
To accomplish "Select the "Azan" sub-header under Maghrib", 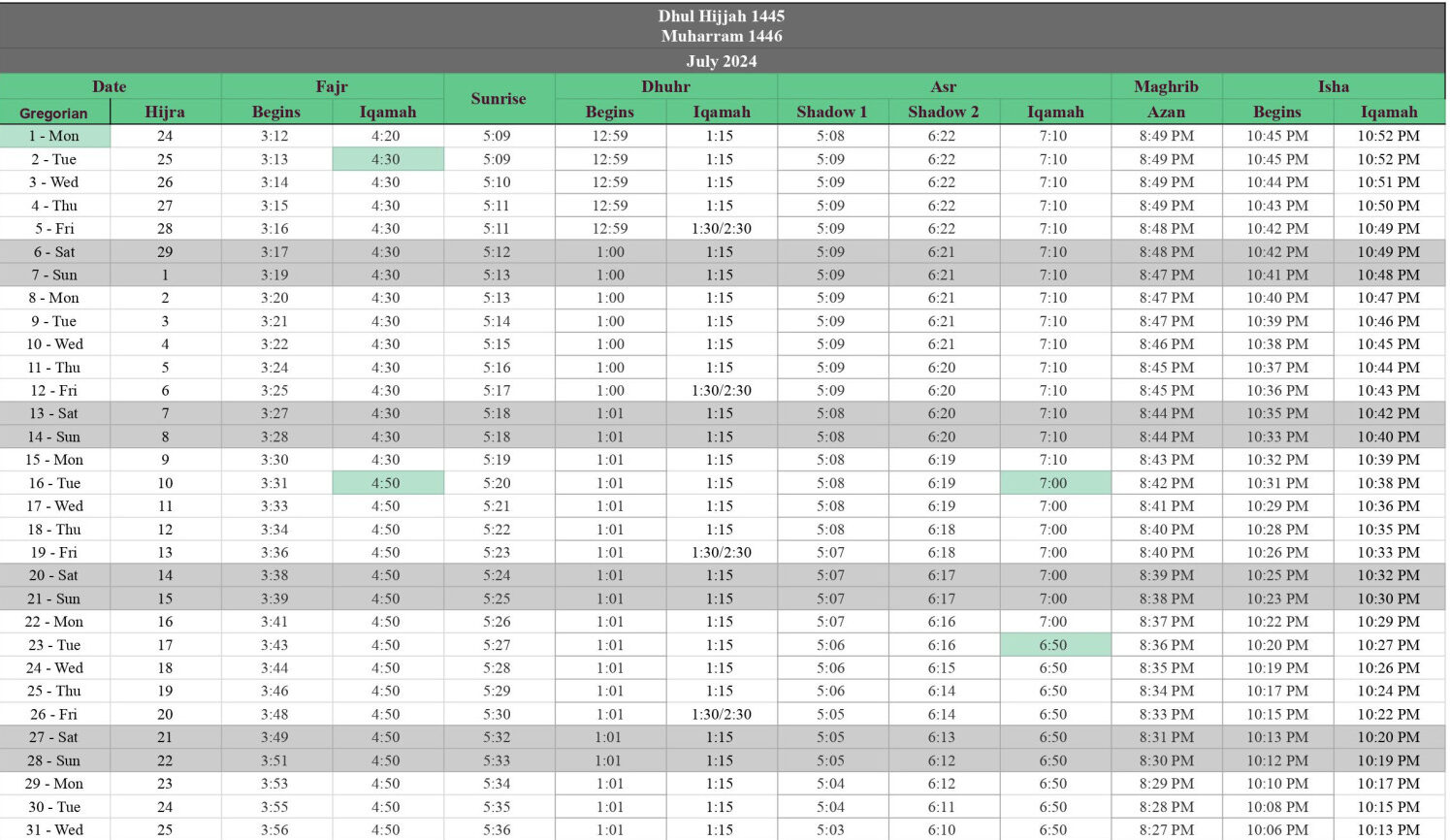I will tap(1166, 112).
